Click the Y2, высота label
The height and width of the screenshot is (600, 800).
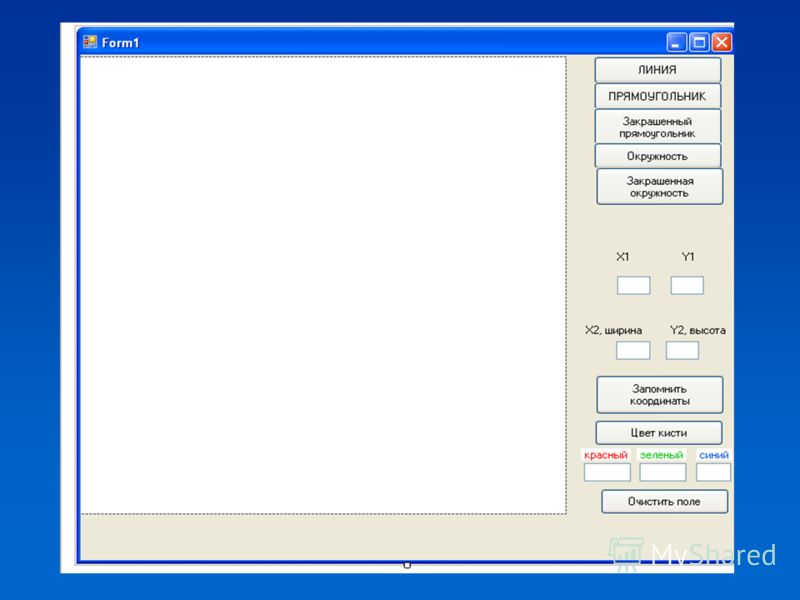click(698, 331)
